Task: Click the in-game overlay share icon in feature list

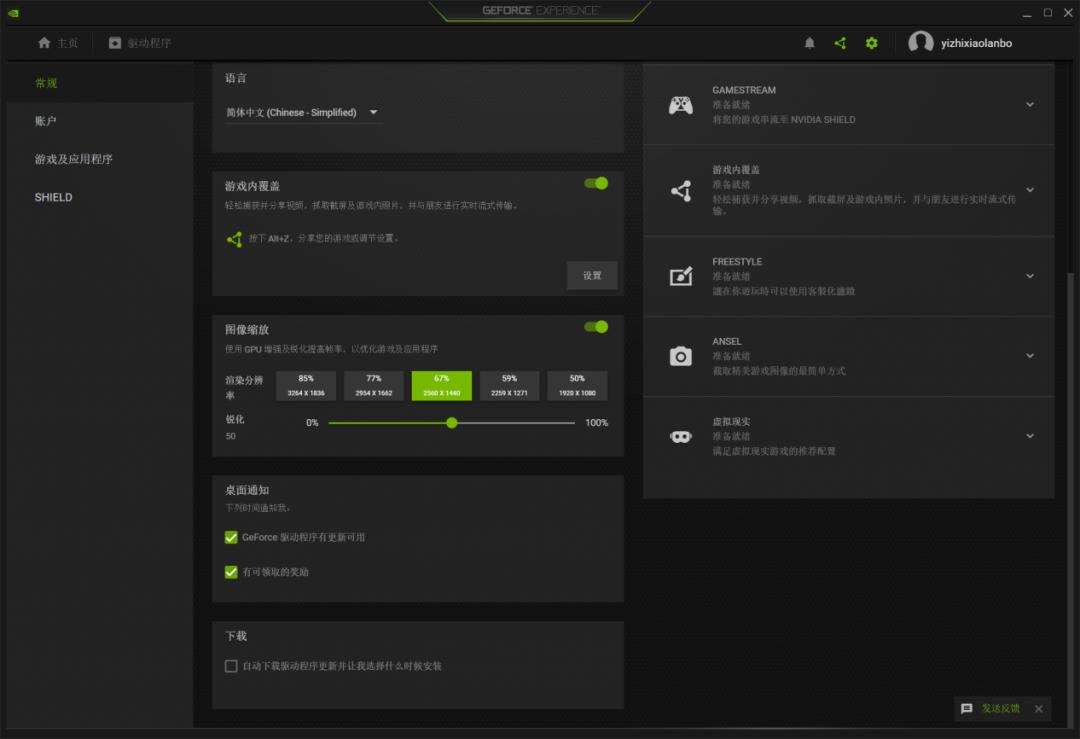Action: point(681,191)
